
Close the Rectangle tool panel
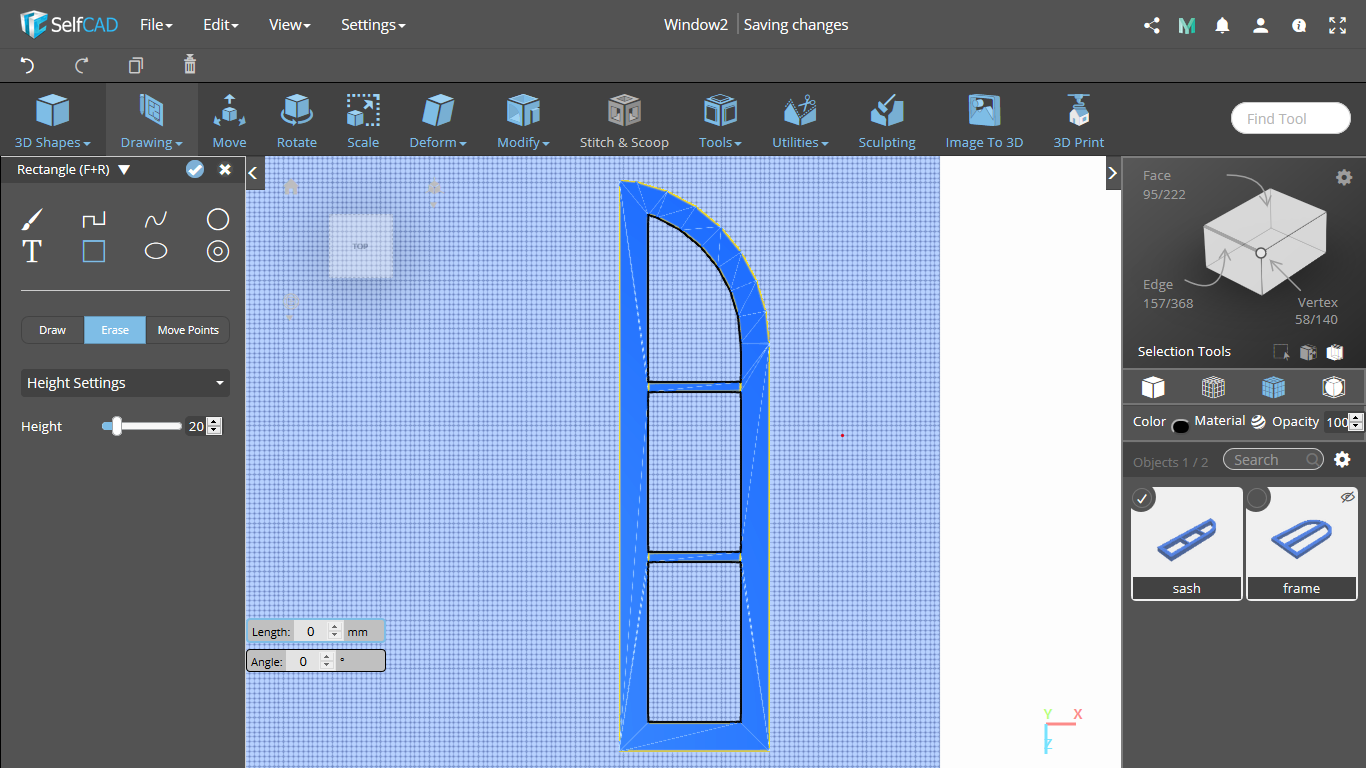tap(225, 169)
